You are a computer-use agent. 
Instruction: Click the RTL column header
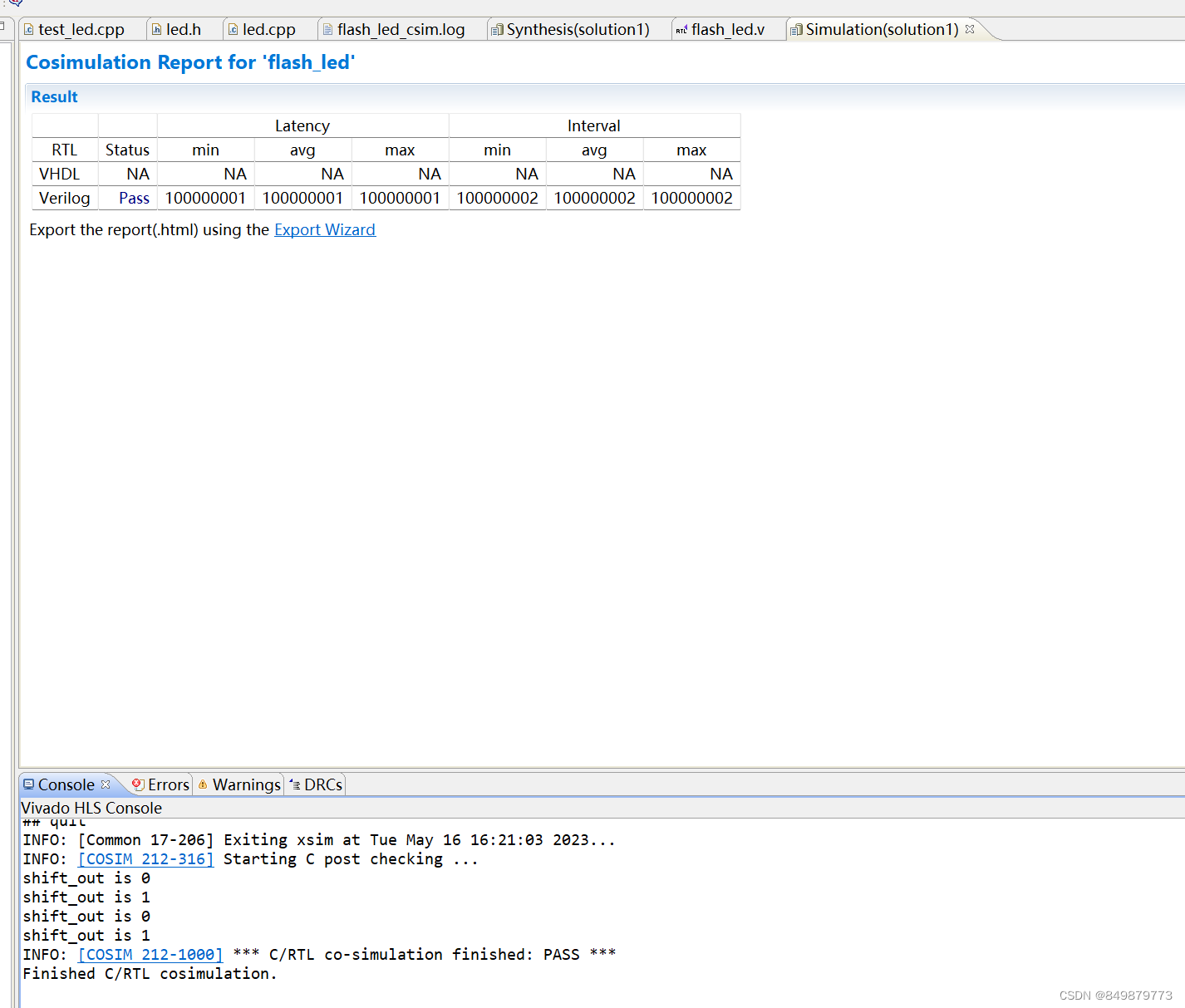pos(65,150)
